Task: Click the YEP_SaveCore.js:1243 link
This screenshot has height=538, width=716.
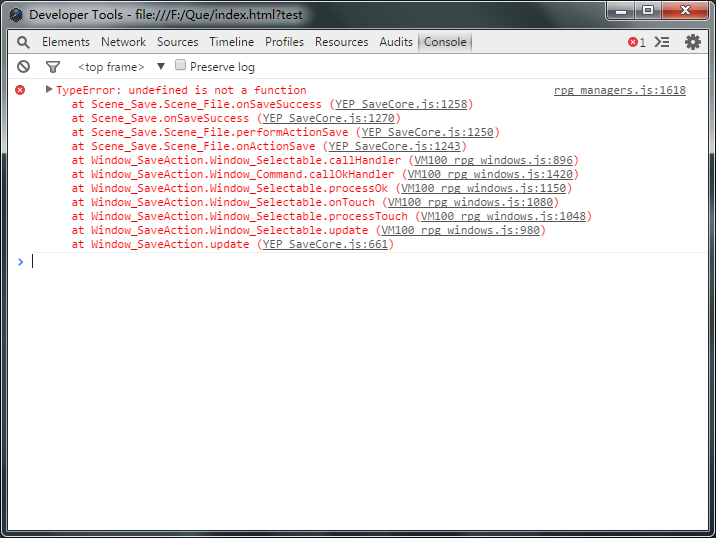Action: click(x=395, y=147)
